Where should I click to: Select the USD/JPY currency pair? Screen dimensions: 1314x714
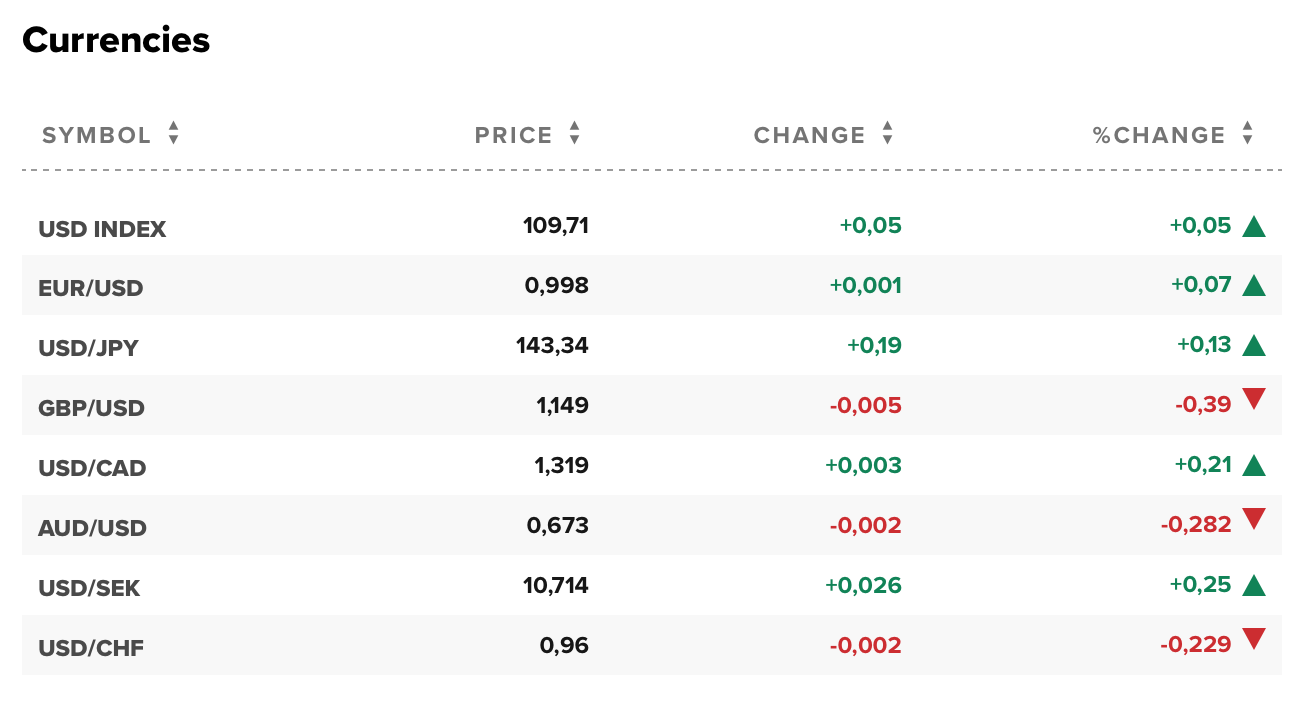click(x=88, y=348)
